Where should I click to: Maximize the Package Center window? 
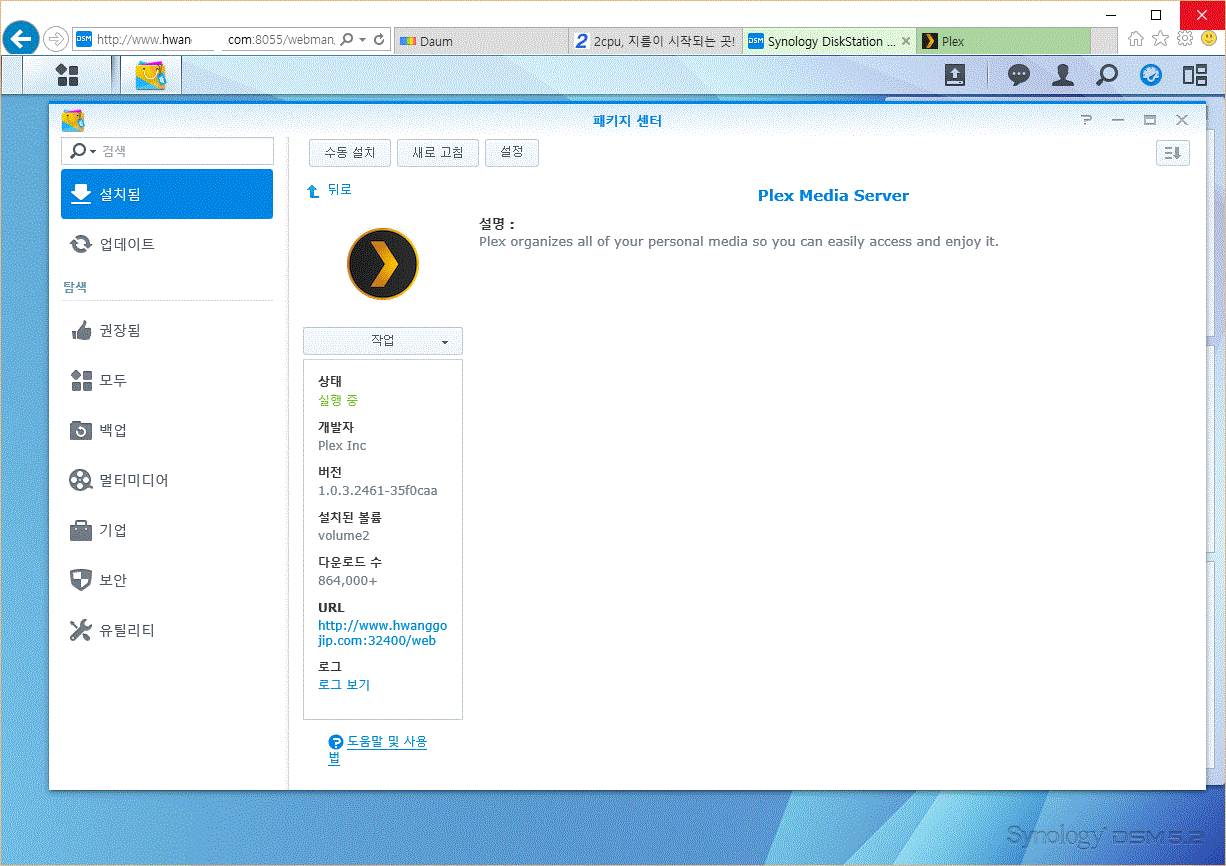point(1150,120)
